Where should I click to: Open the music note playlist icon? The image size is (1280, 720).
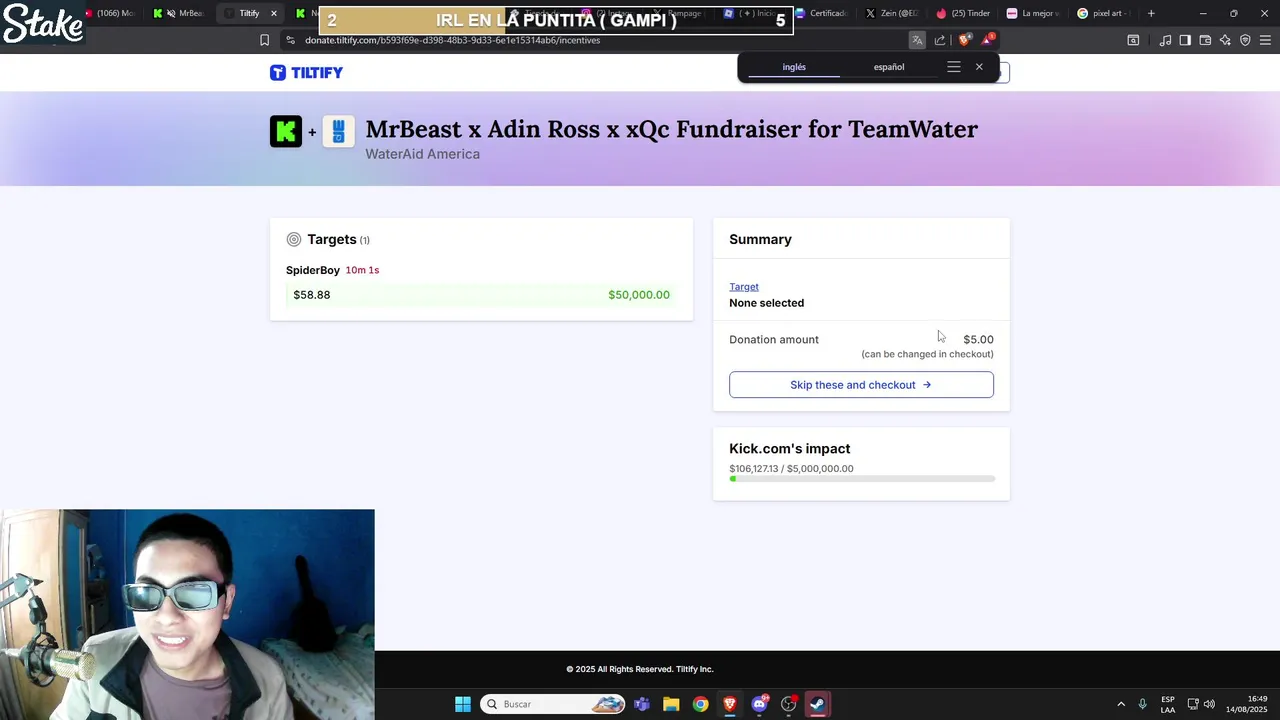coord(1165,40)
